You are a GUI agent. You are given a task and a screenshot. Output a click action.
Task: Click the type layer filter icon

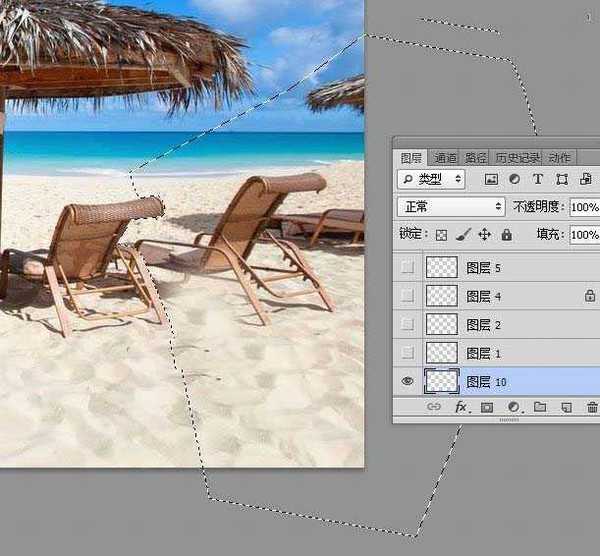tap(537, 180)
